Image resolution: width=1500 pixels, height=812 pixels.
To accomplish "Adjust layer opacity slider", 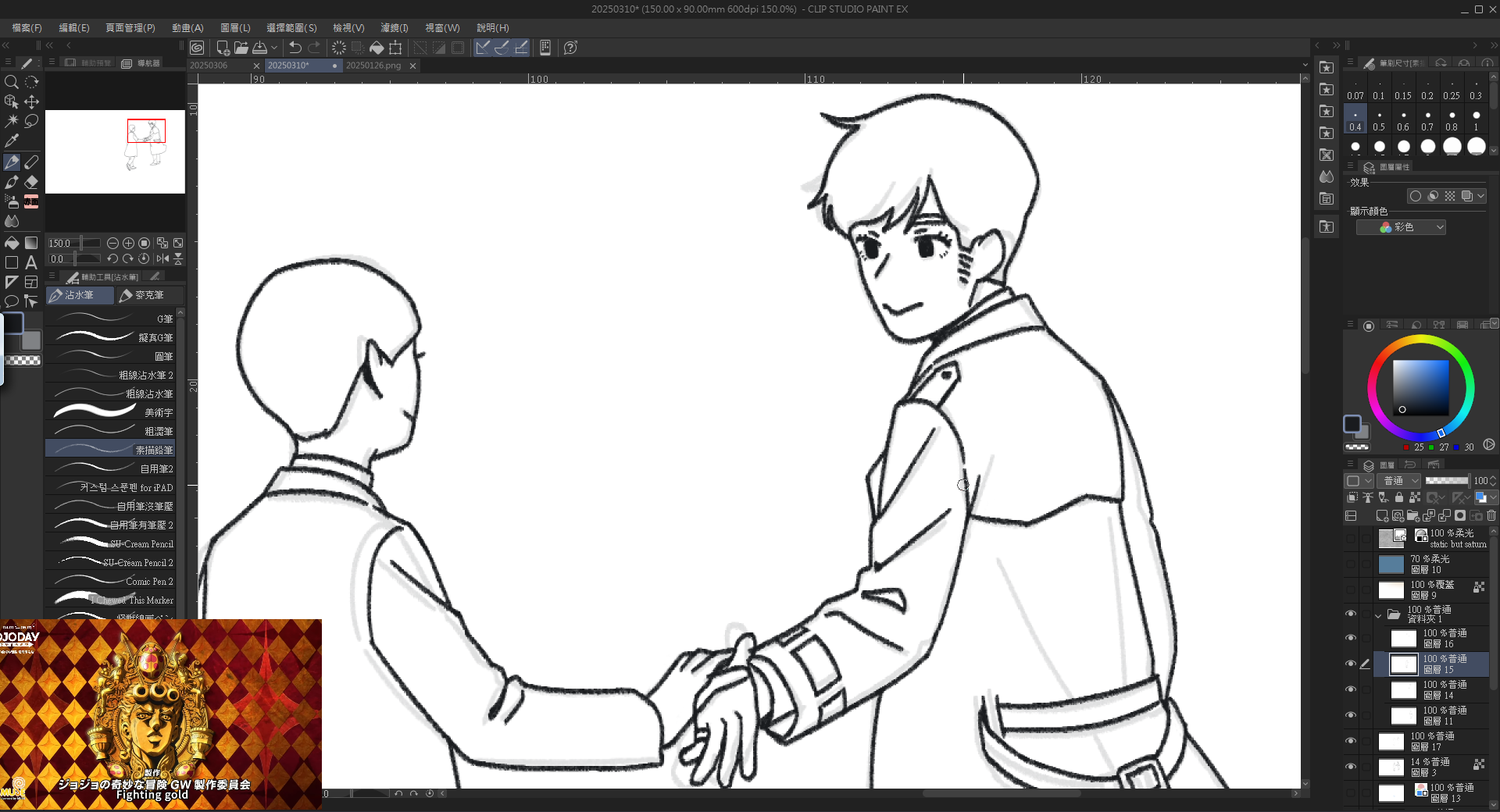I will coord(1447,481).
